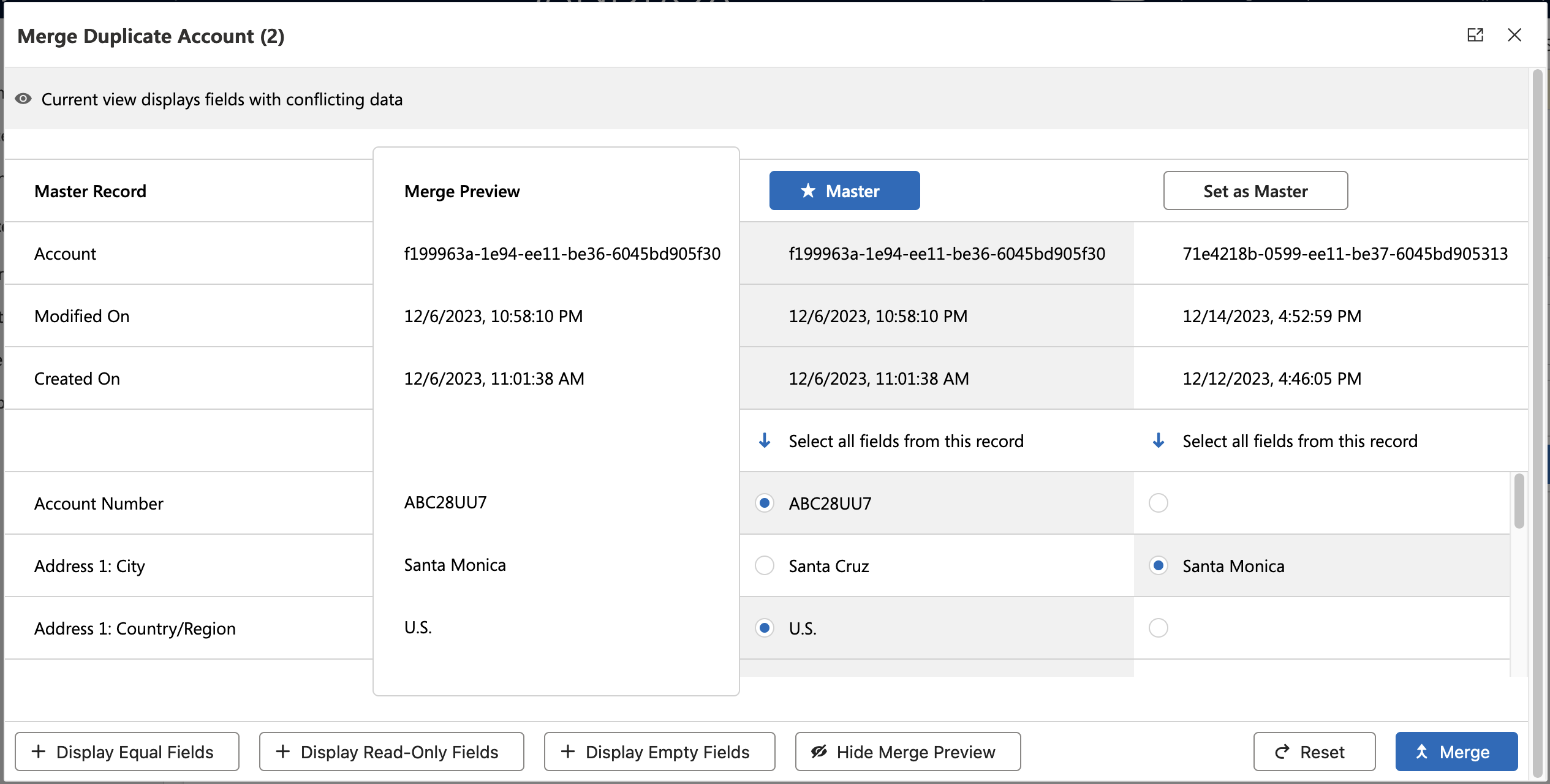Viewport: 1550px width, 784px height.
Task: Click Display Empty Fields button
Action: (x=659, y=752)
